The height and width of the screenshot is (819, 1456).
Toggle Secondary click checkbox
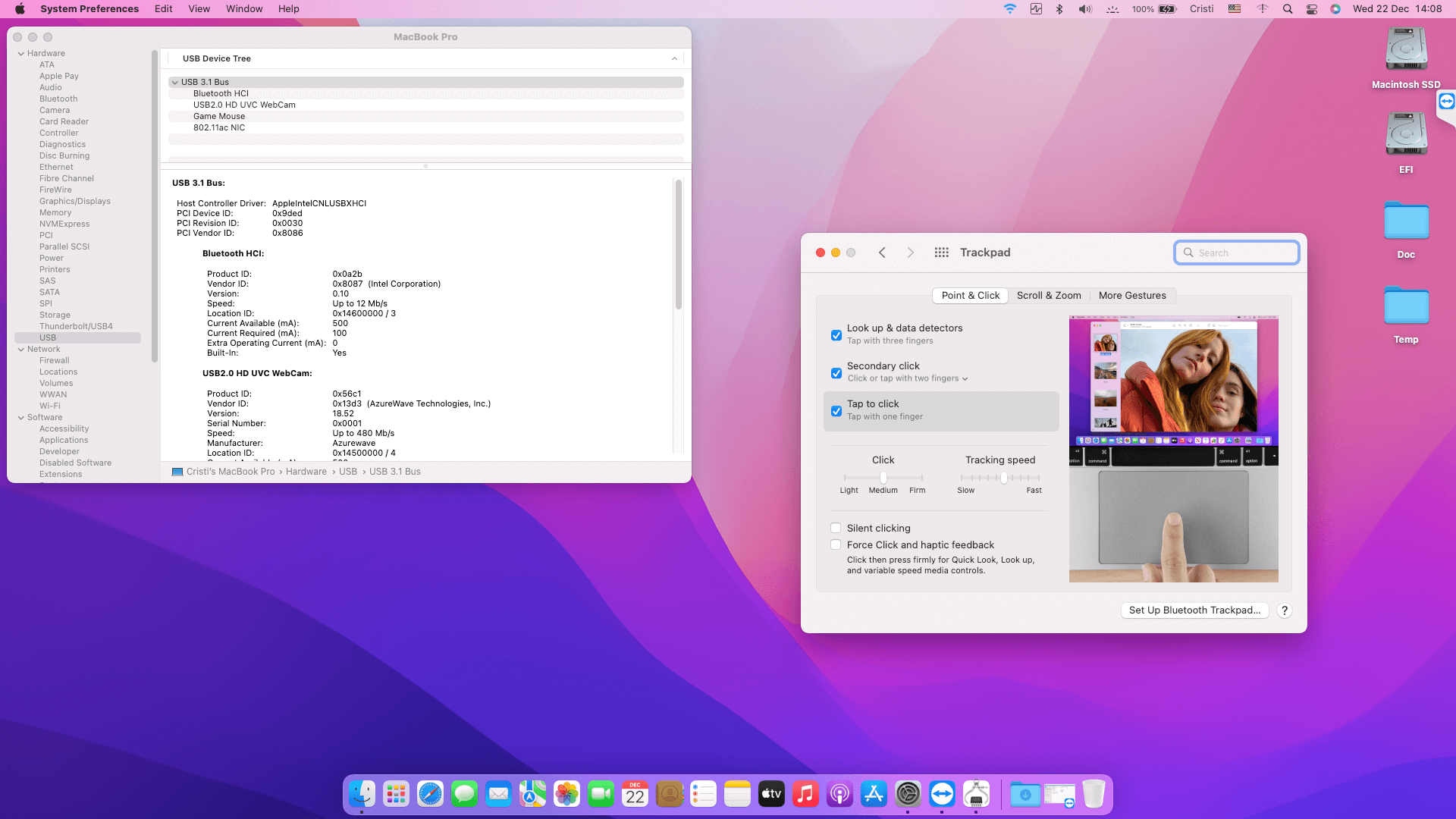836,373
